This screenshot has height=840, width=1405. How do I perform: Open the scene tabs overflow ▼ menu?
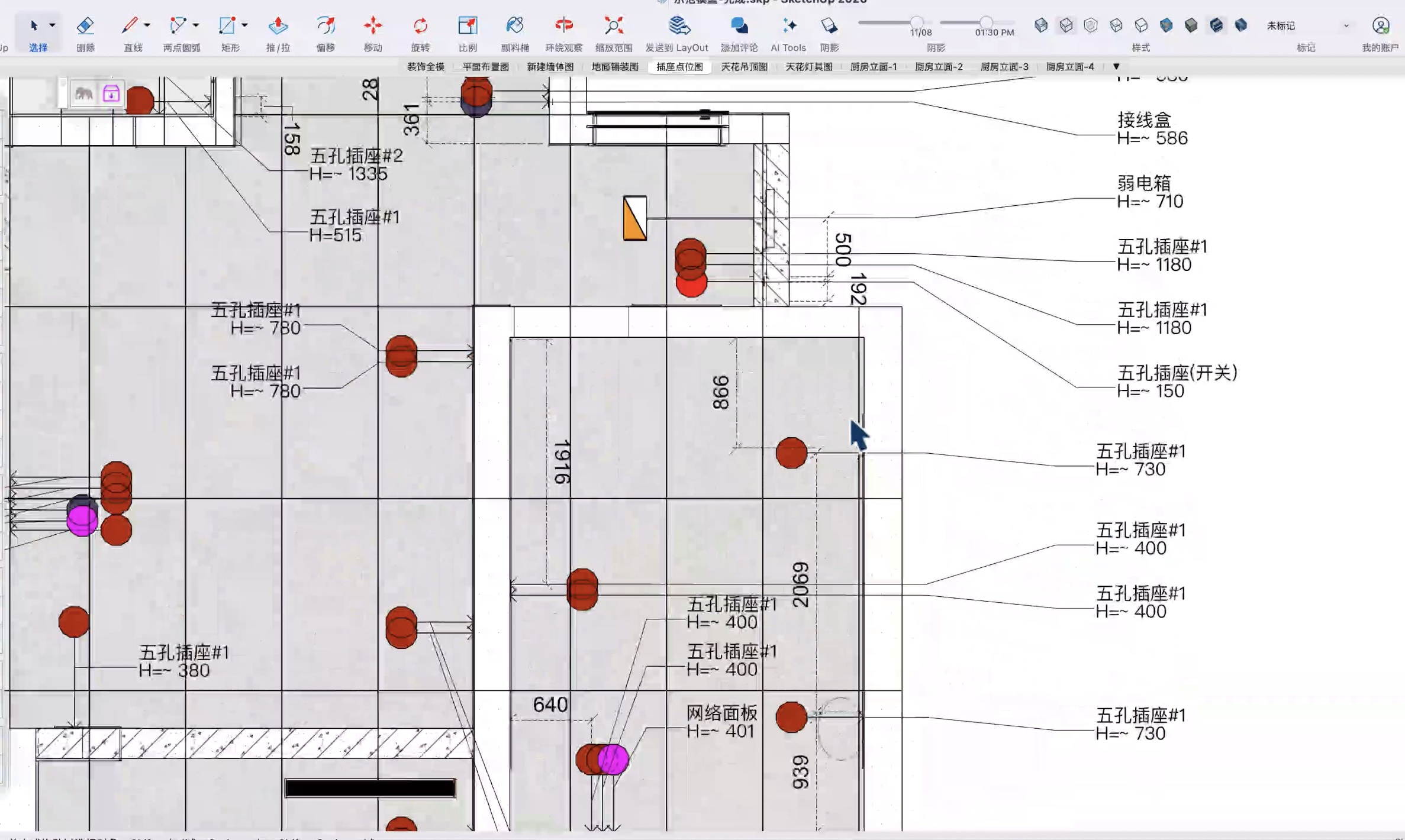tap(1116, 67)
